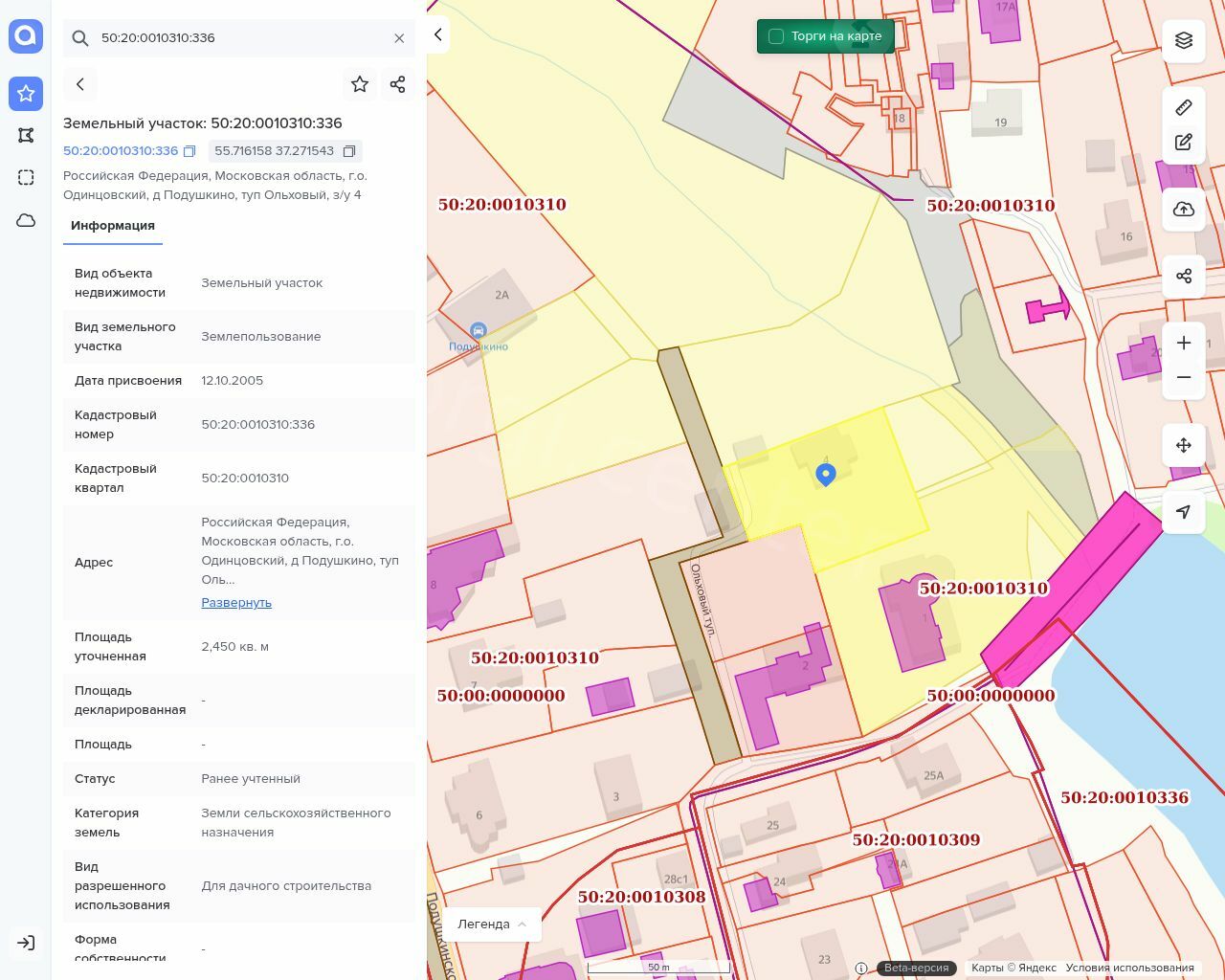
Task: Share the land parcel card
Action: tap(398, 84)
